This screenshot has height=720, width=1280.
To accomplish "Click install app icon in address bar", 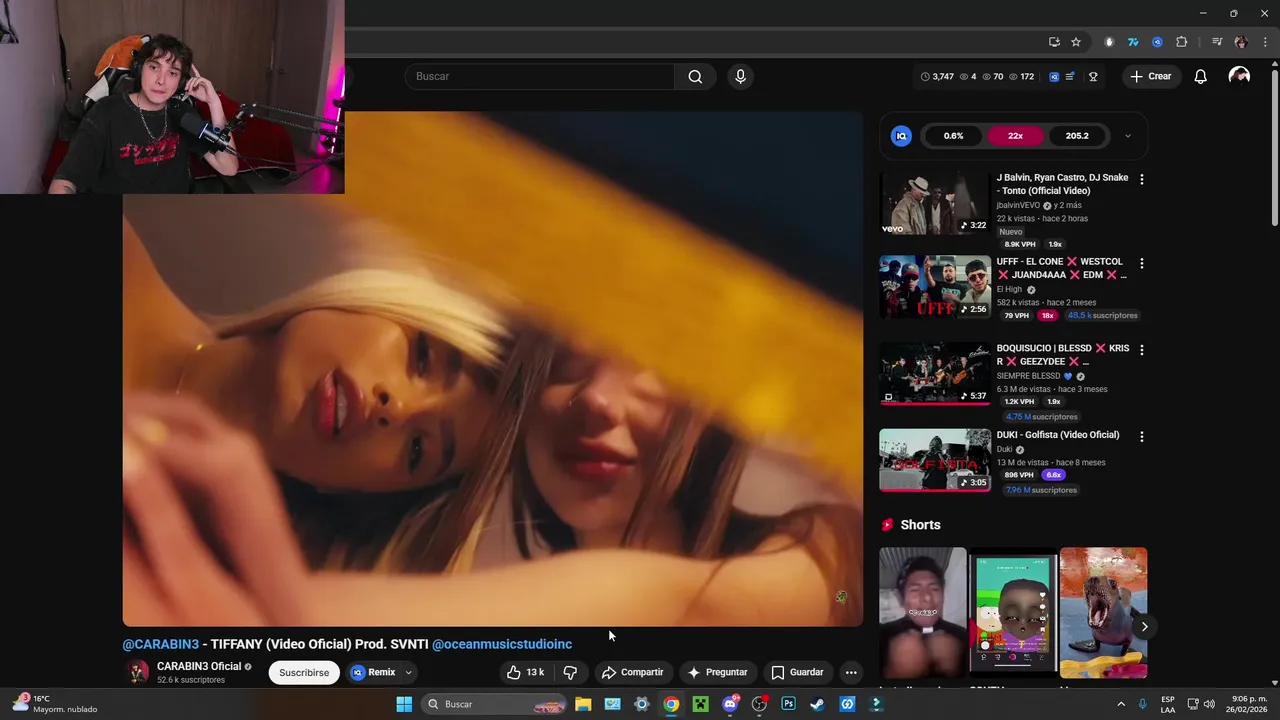I will 1054,42.
